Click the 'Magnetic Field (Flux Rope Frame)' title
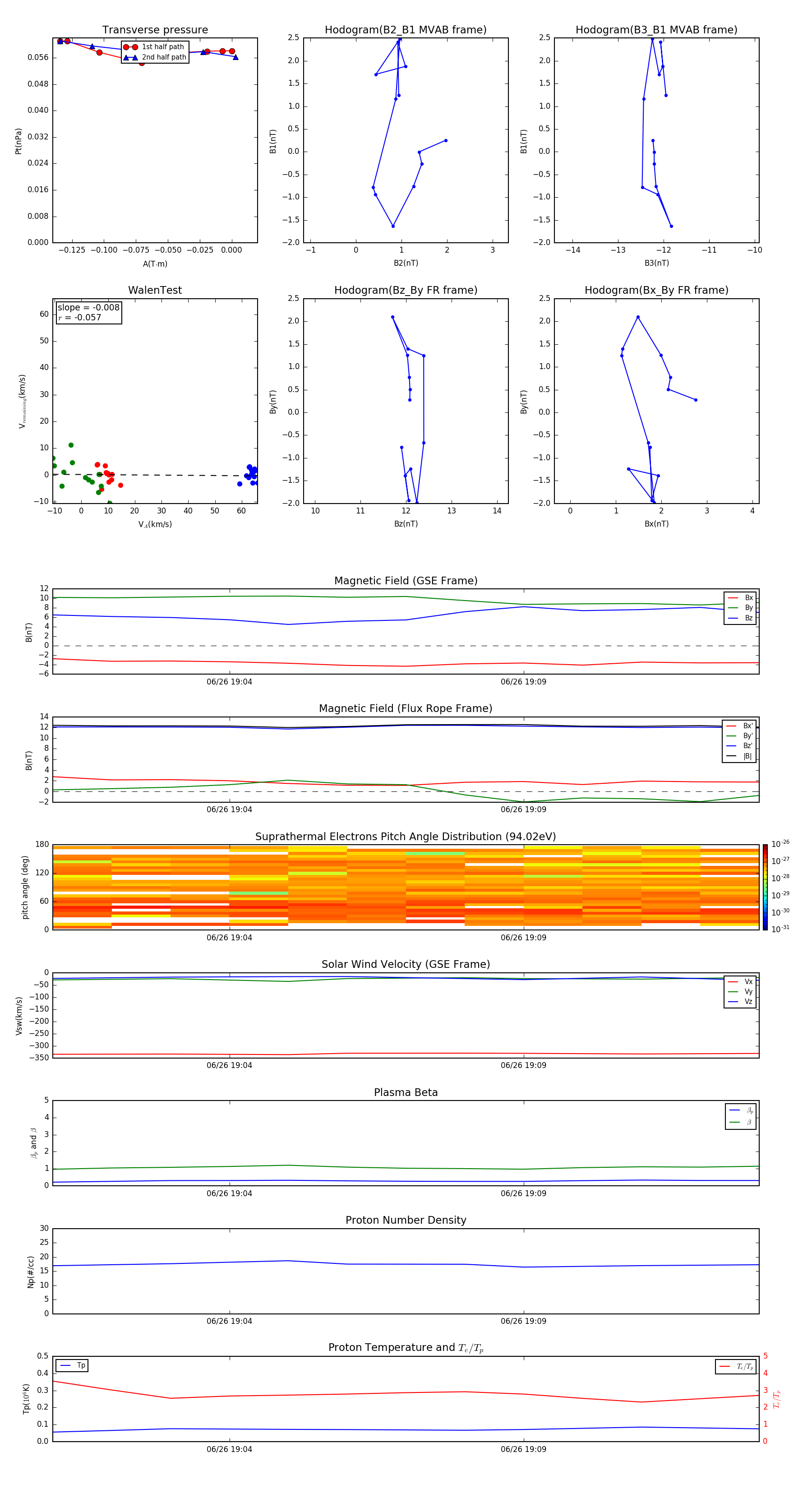This screenshot has width=812, height=1489. point(406,708)
